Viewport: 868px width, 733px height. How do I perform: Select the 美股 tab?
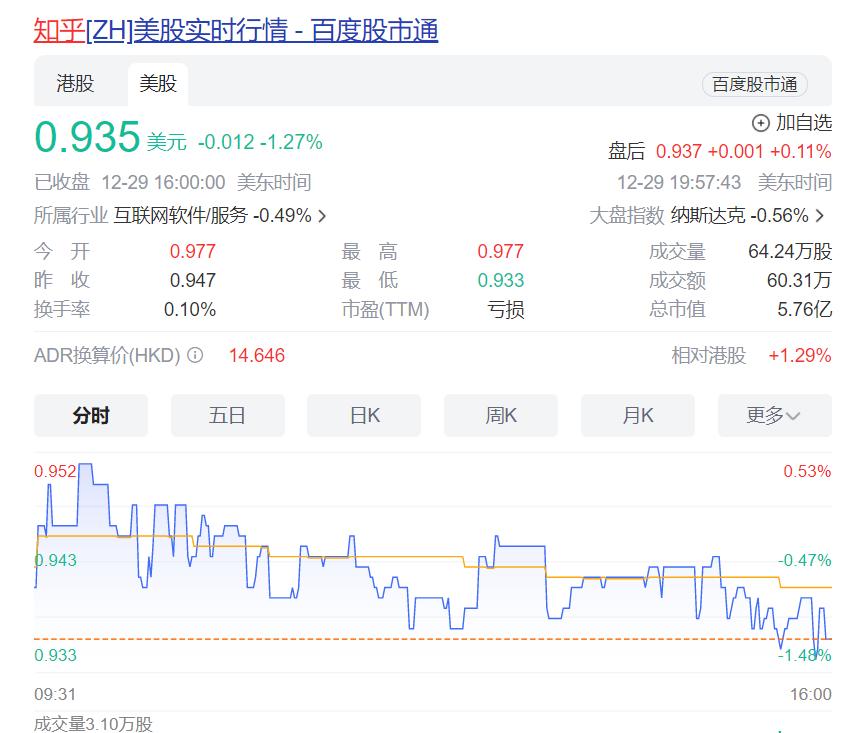(x=158, y=84)
